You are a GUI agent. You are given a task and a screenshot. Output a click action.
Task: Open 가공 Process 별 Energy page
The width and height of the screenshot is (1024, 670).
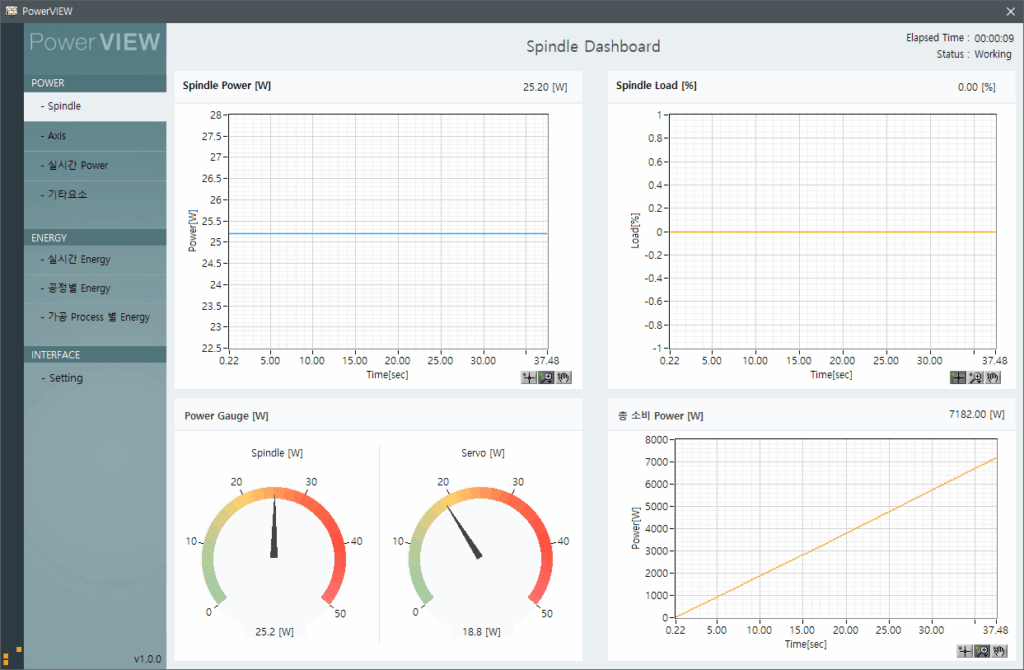(x=95, y=318)
